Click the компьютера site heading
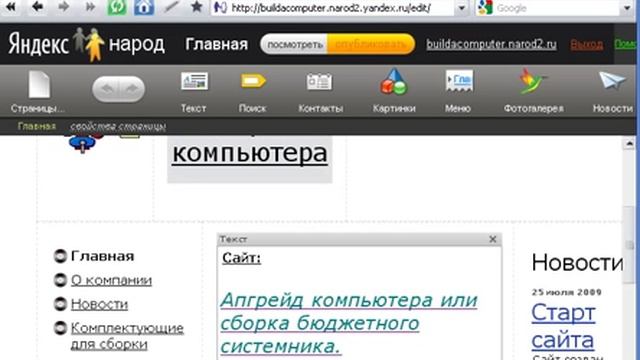This screenshot has height=360, width=640. (249, 153)
